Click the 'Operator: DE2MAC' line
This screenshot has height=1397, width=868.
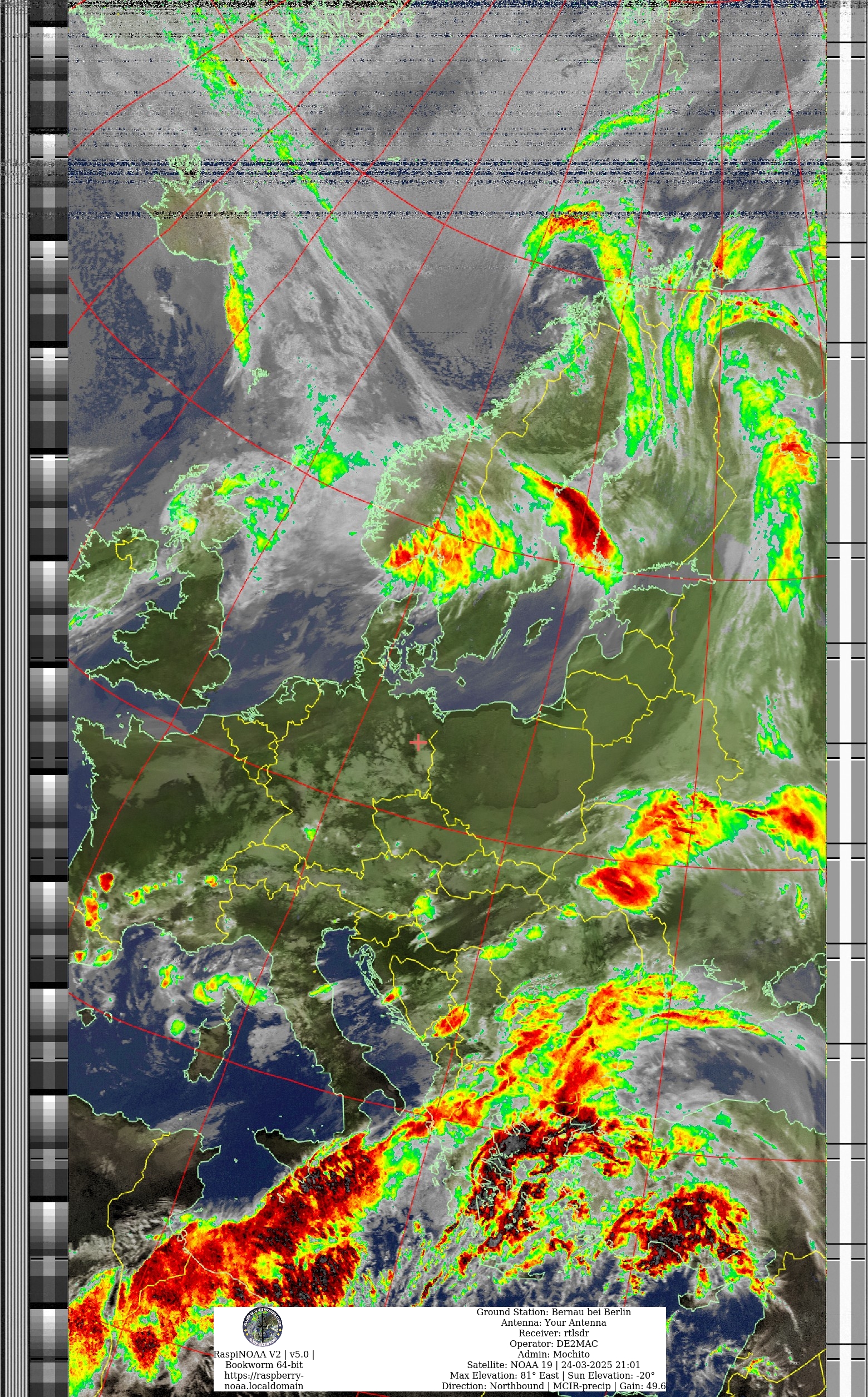(554, 1344)
